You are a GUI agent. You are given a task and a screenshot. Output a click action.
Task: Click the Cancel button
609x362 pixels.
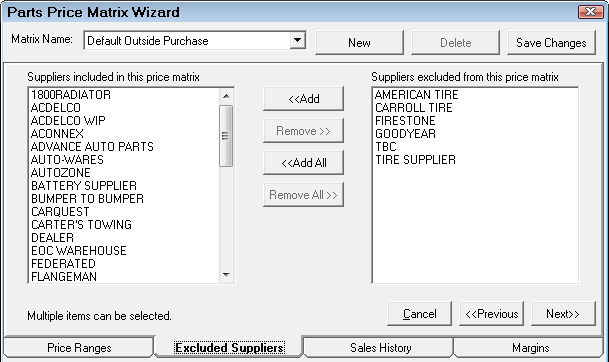coord(419,313)
